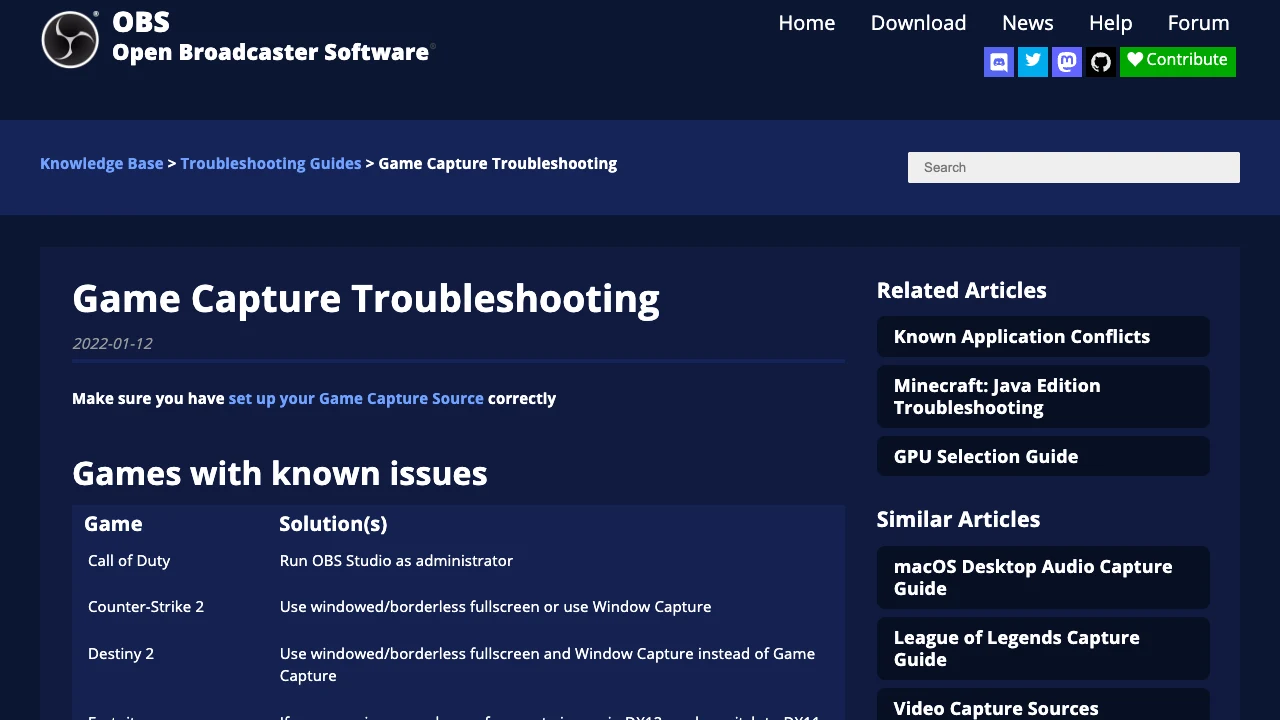
Task: Click the Game column header
Action: pos(113,523)
